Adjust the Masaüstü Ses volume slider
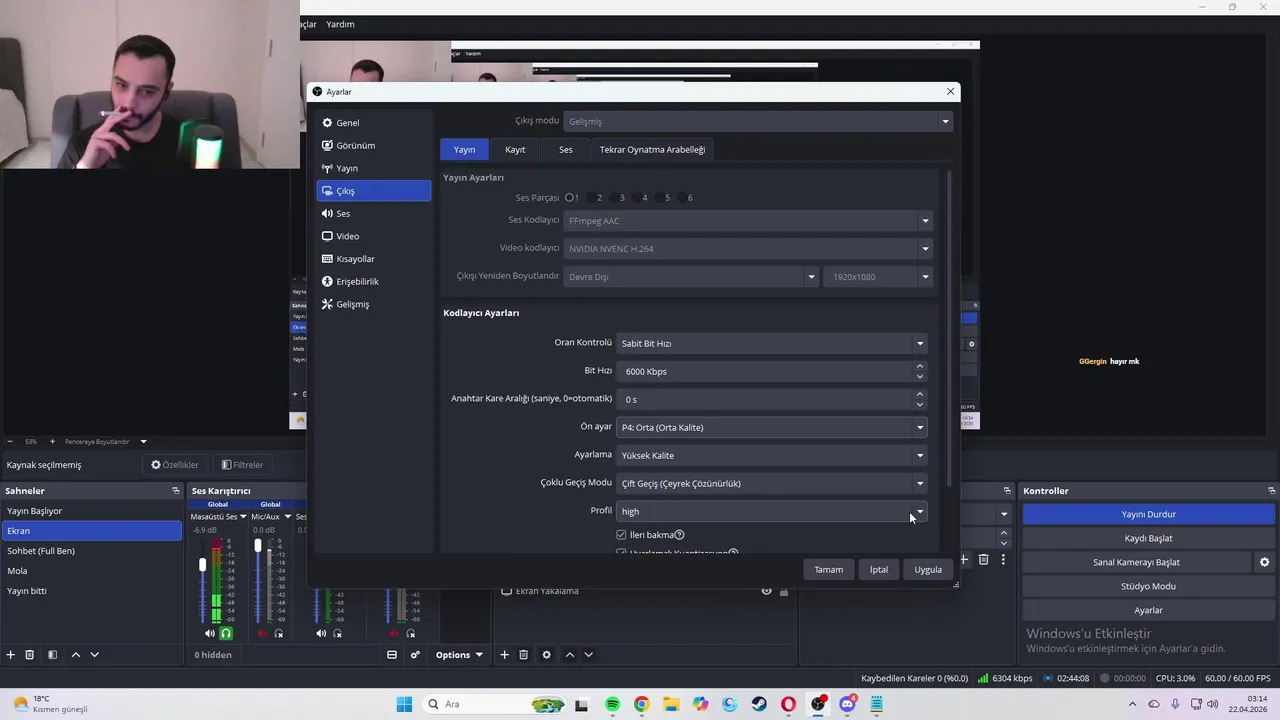The image size is (1280, 720). 202,566
